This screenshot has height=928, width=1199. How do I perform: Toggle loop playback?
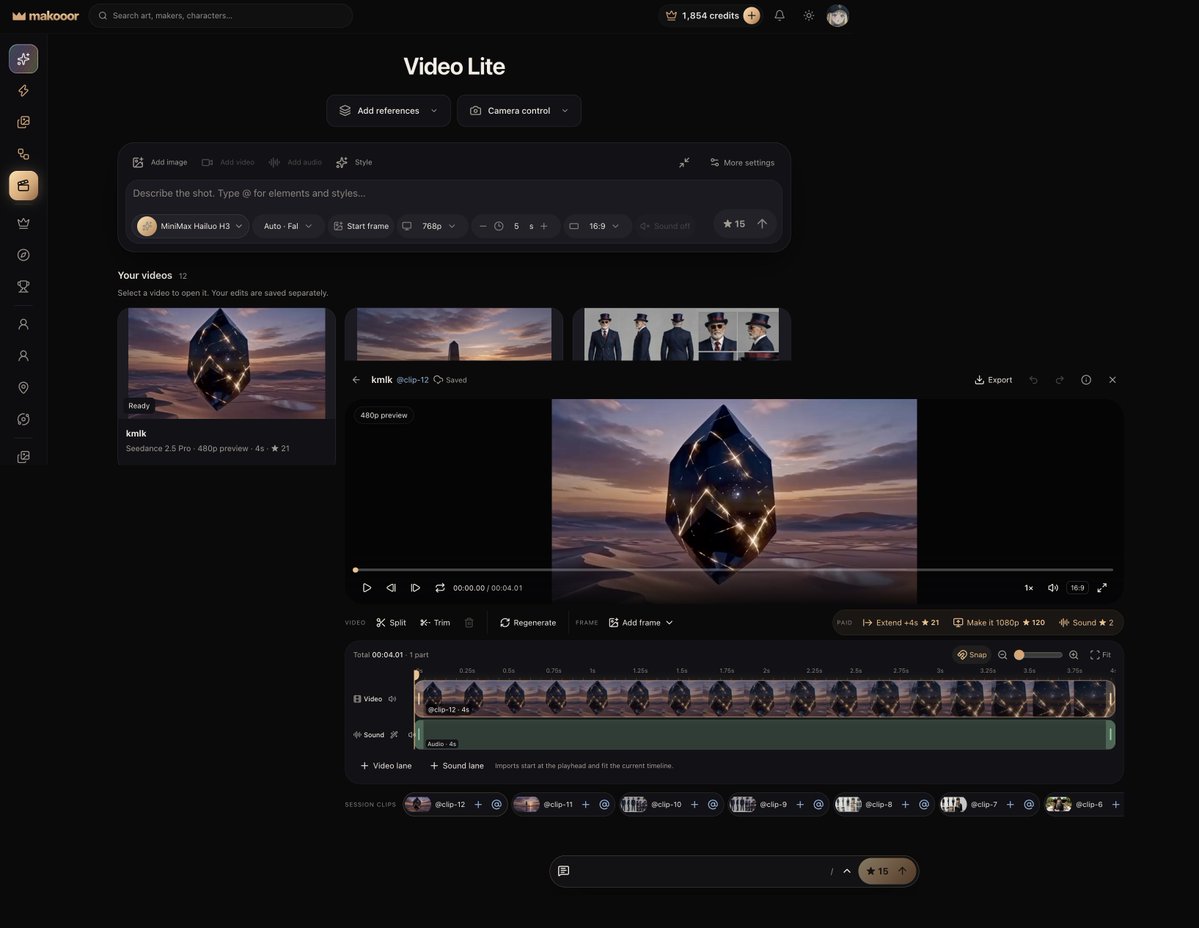(440, 588)
